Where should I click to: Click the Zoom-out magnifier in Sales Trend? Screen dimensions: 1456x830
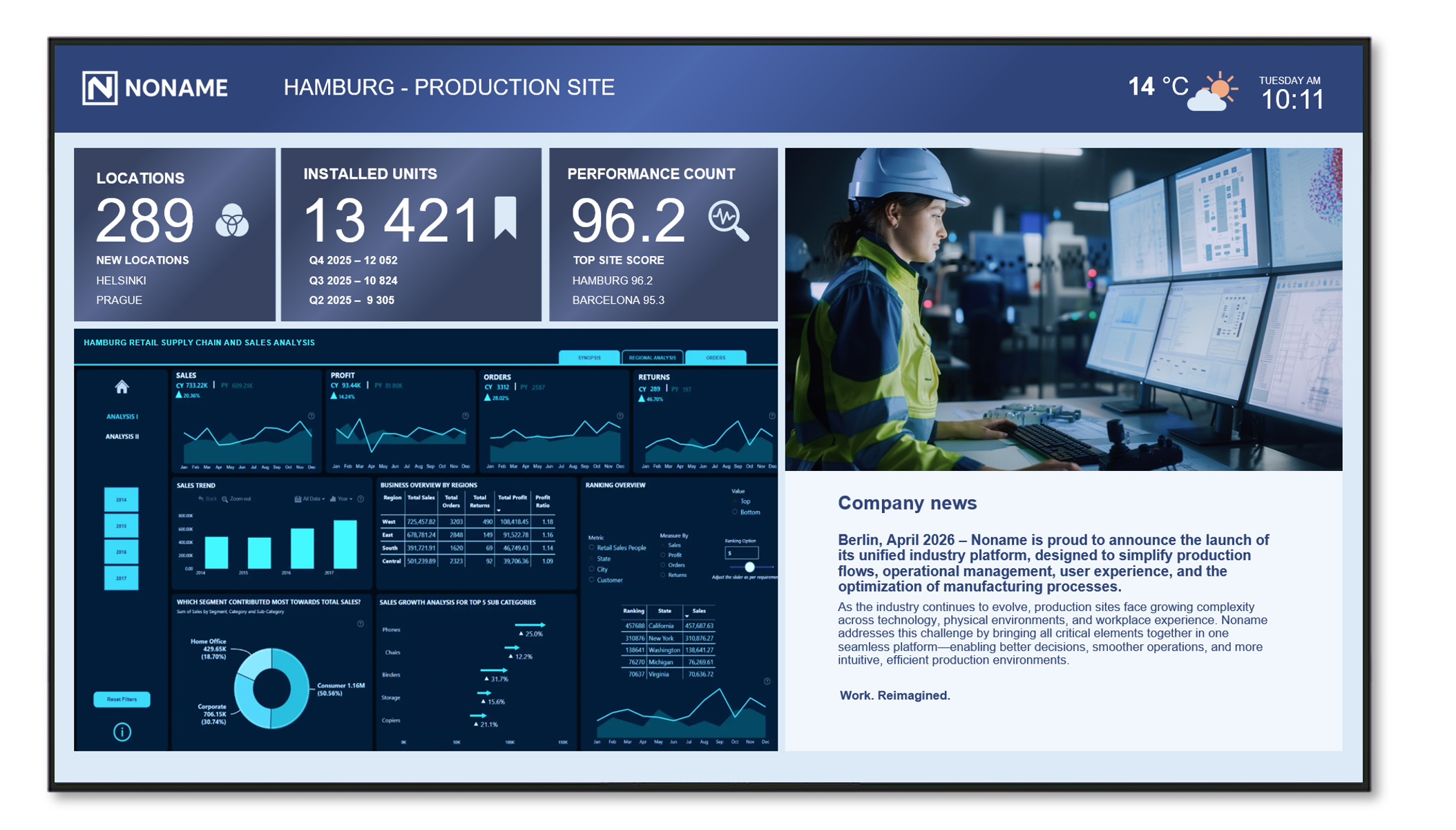[225, 499]
